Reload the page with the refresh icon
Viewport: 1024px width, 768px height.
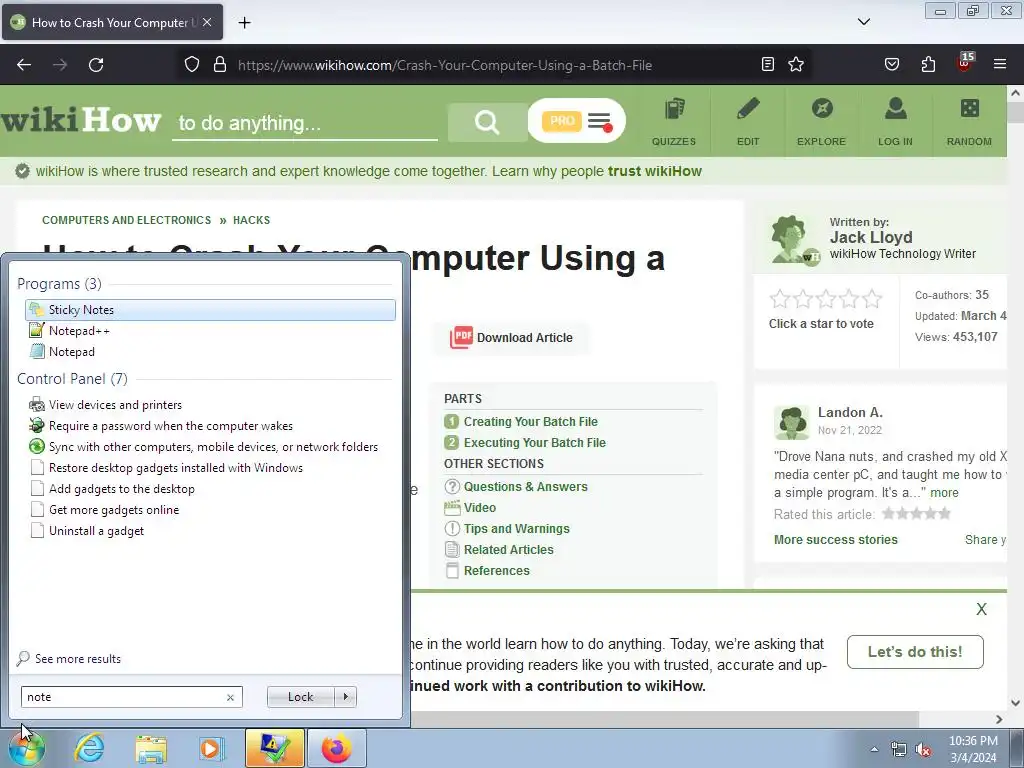tap(96, 65)
